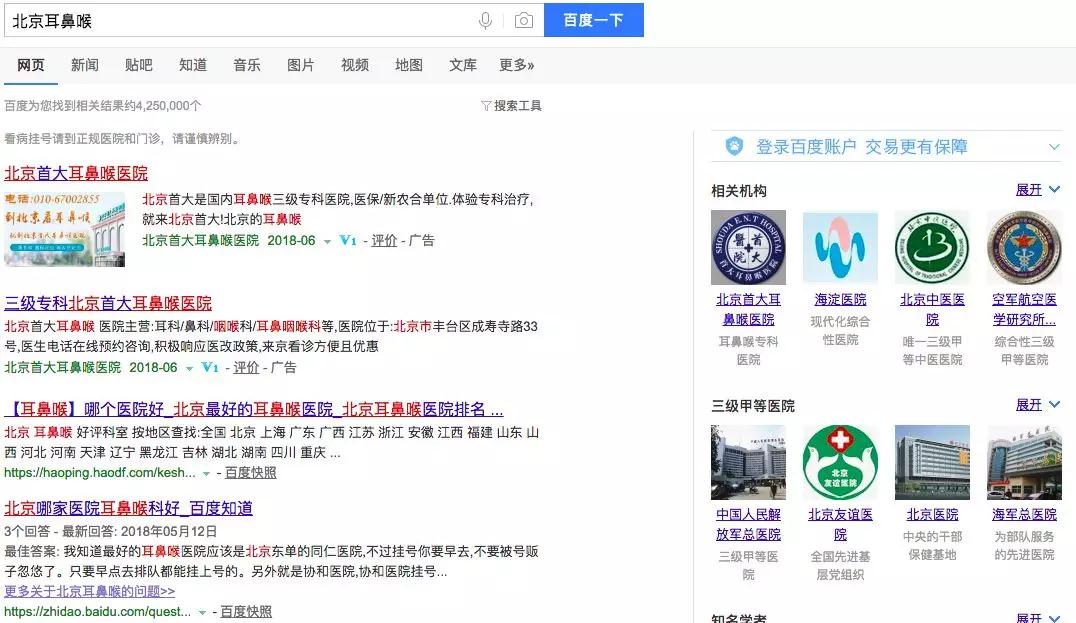
Task: Switch to the 音乐 tab
Action: tap(247, 65)
